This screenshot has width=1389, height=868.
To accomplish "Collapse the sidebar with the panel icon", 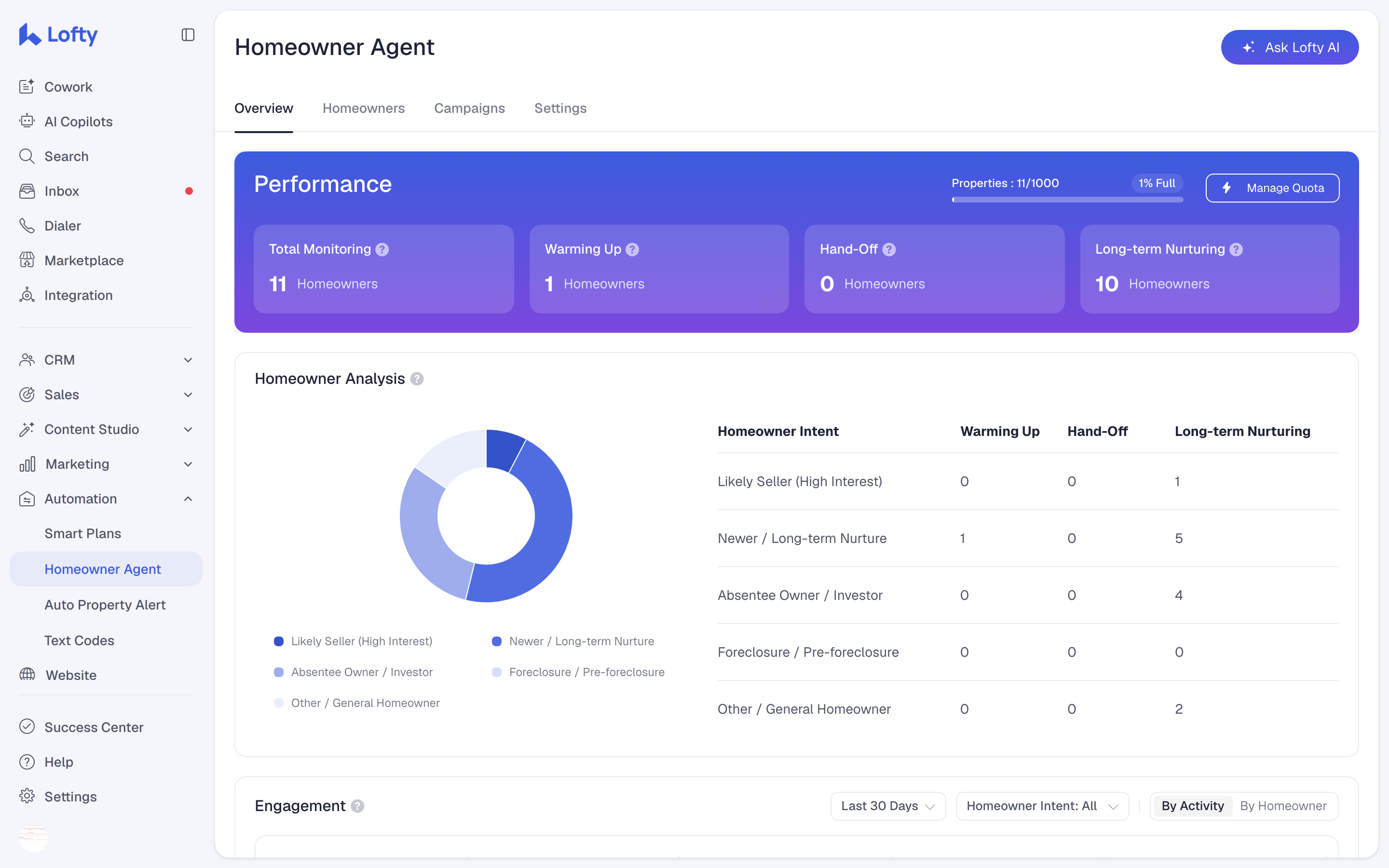I will [x=188, y=35].
